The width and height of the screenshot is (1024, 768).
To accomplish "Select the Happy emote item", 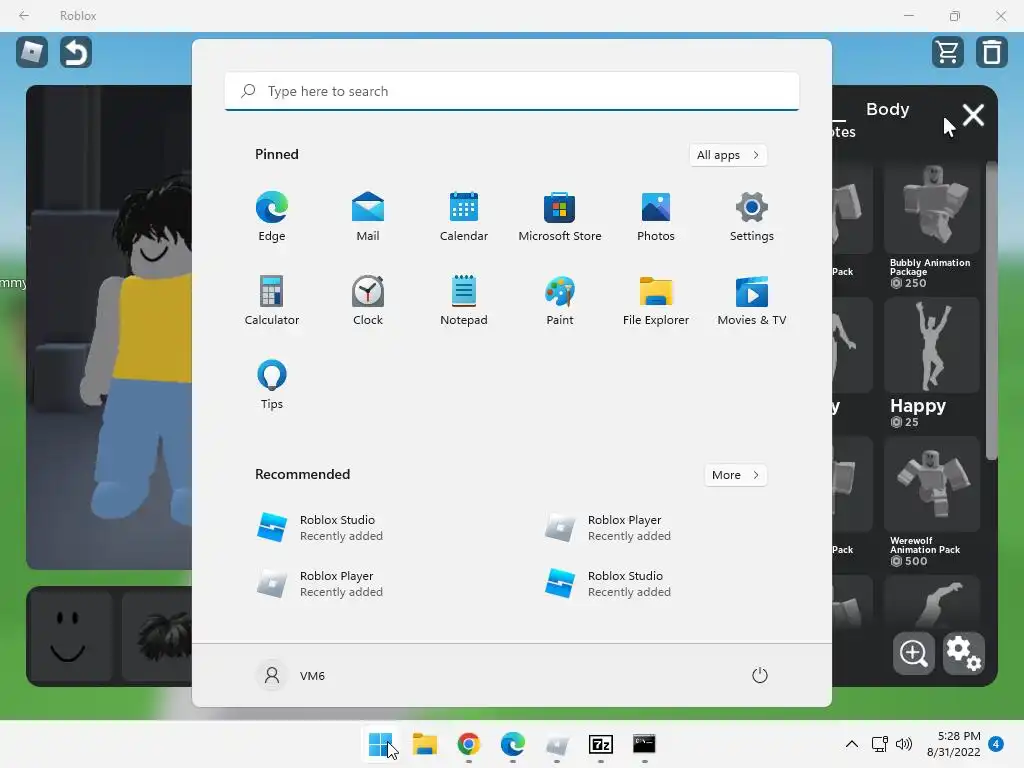I will tap(932, 363).
